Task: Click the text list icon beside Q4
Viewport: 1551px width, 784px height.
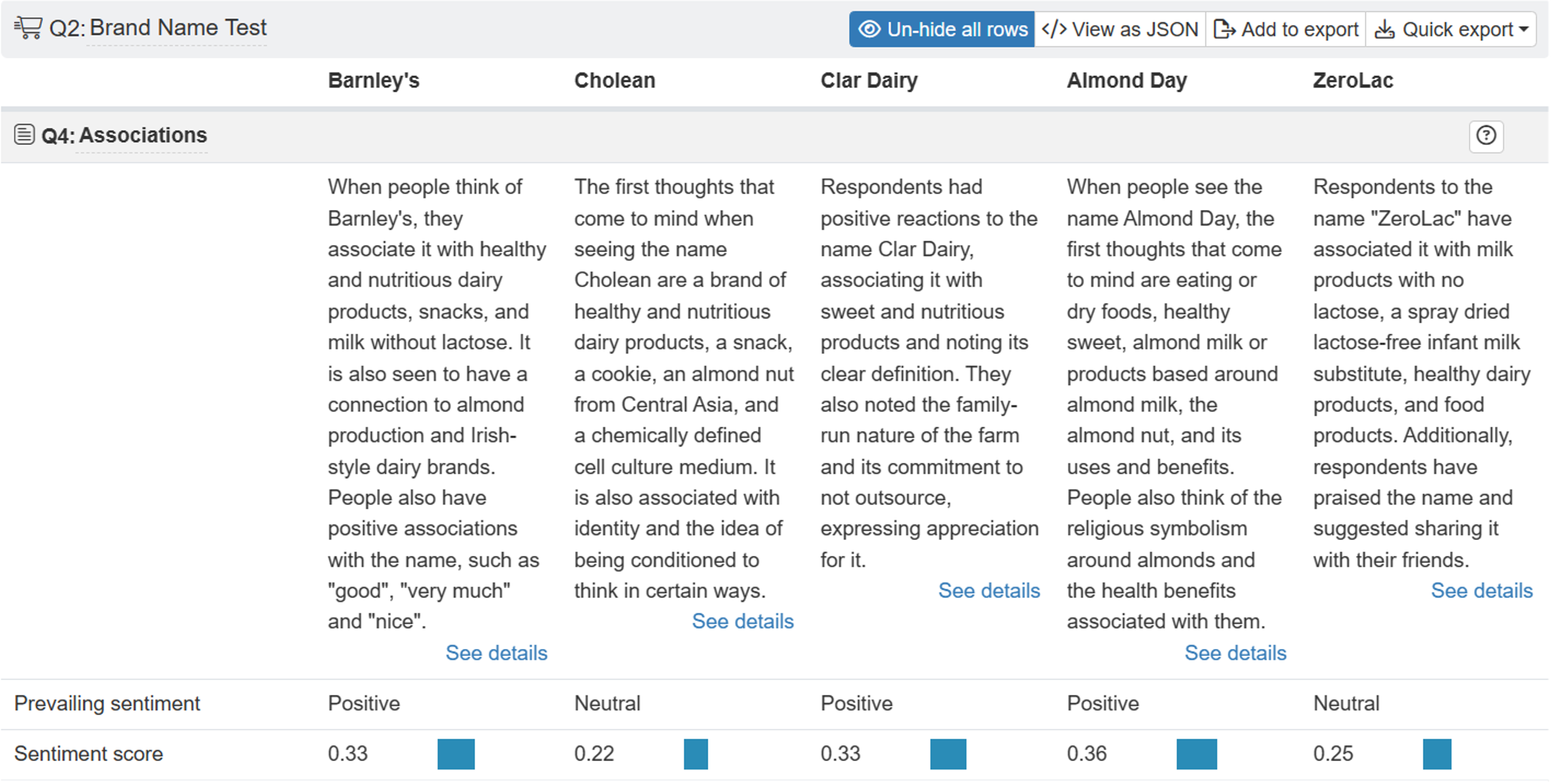Action: (x=24, y=135)
